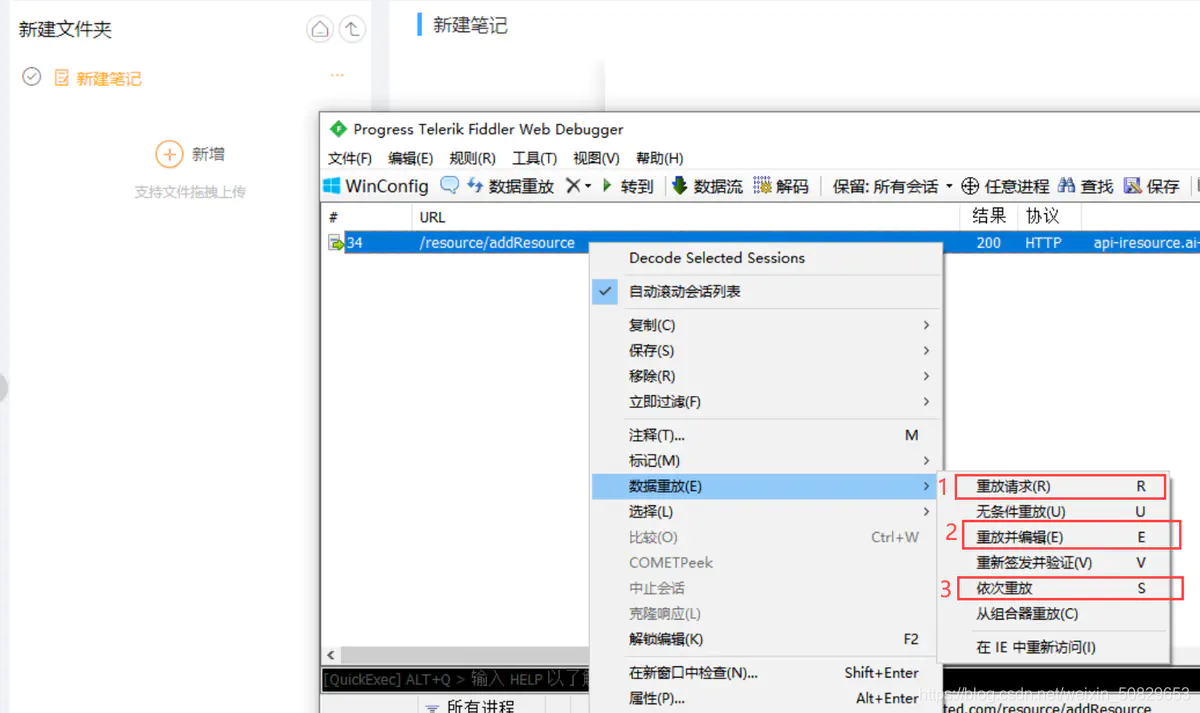Click HTTP protocol cell of session 34
The image size is (1200, 713).
[x=1043, y=243]
